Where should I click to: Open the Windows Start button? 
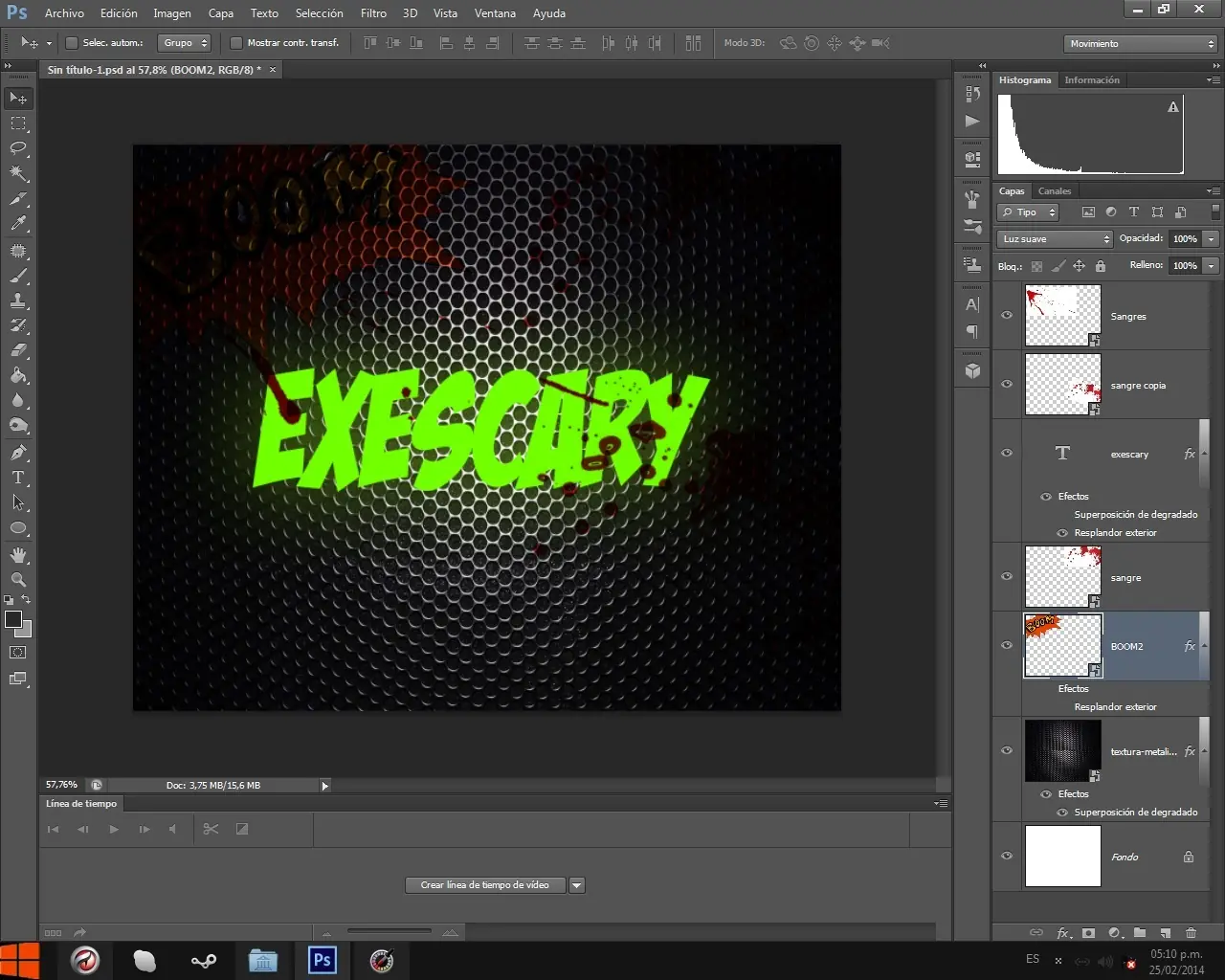[19, 961]
